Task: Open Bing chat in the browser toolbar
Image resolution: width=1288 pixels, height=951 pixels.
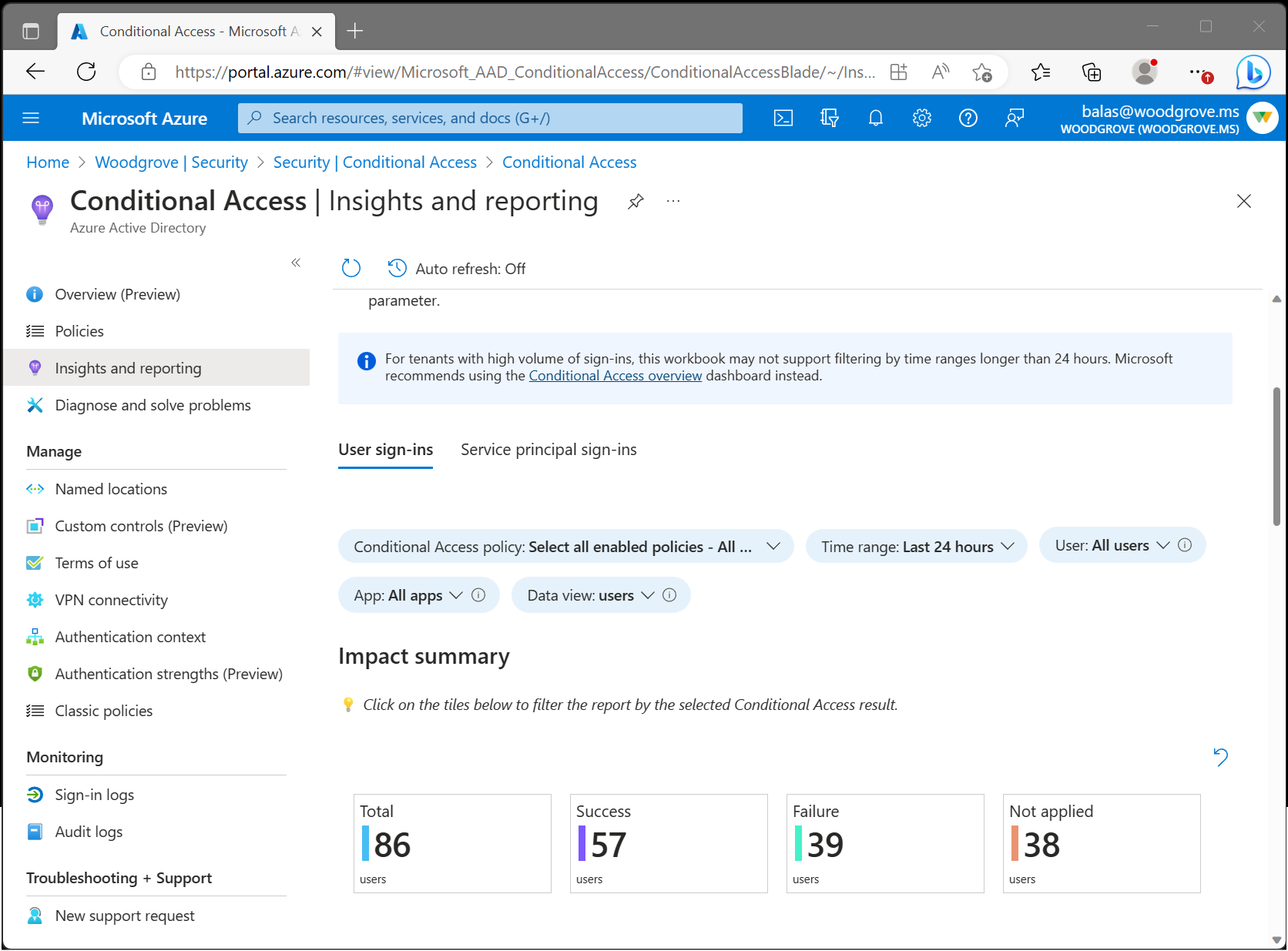Action: 1253,72
